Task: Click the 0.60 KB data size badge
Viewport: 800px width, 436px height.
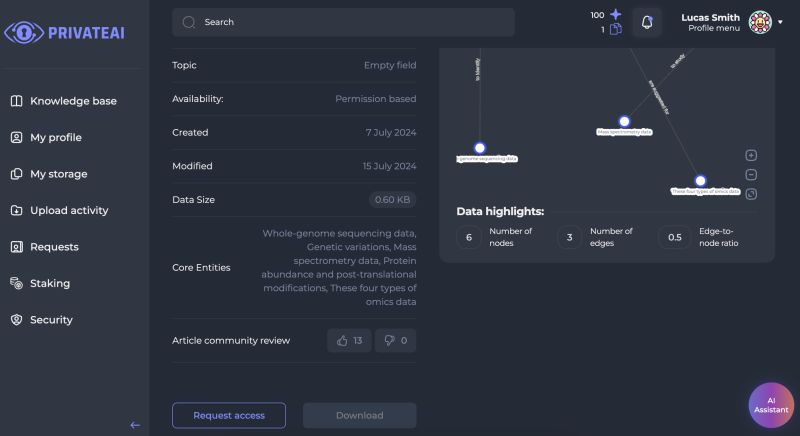Action: [392, 199]
